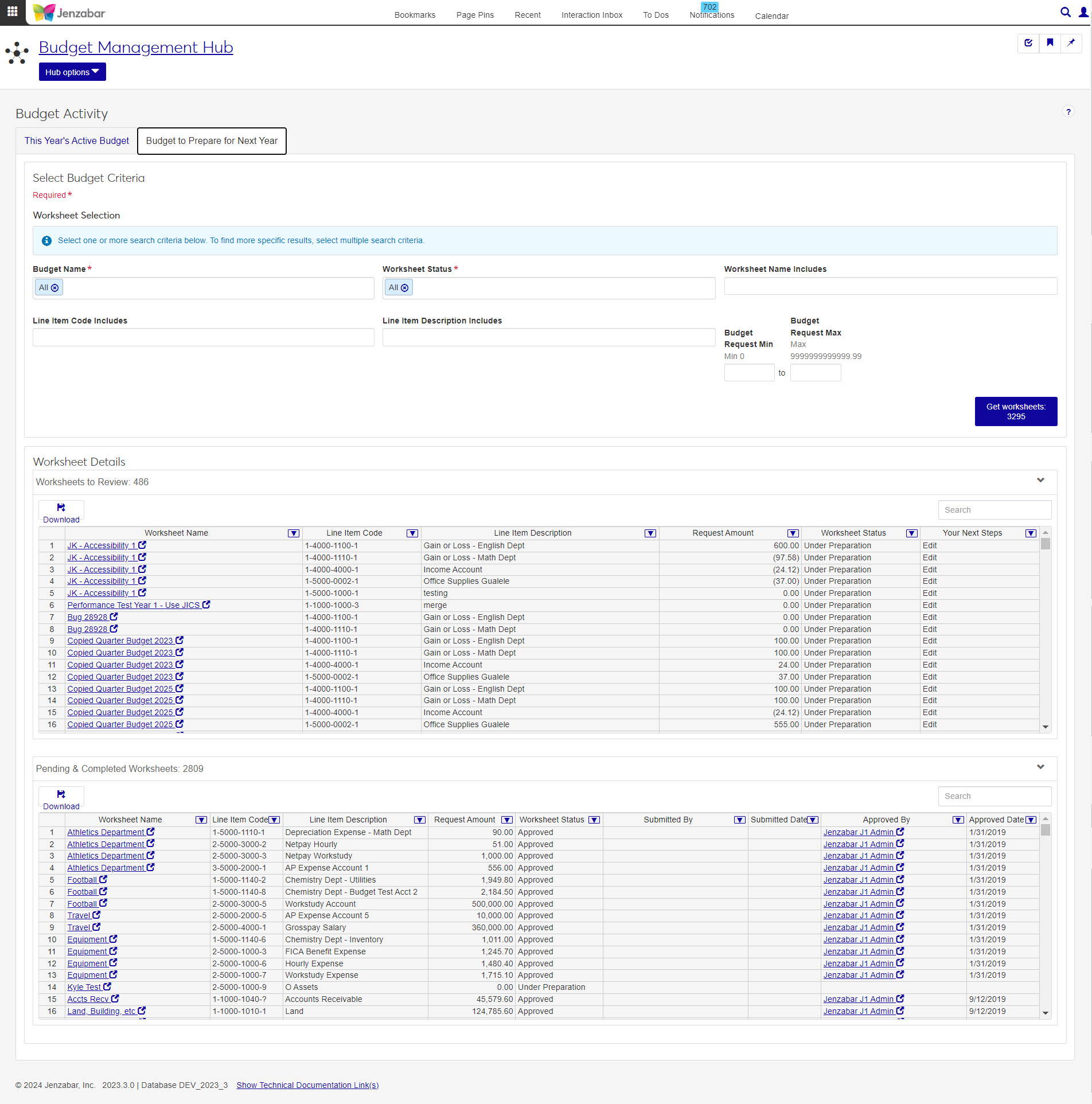Open the Interaction Inbox menu

tap(591, 15)
